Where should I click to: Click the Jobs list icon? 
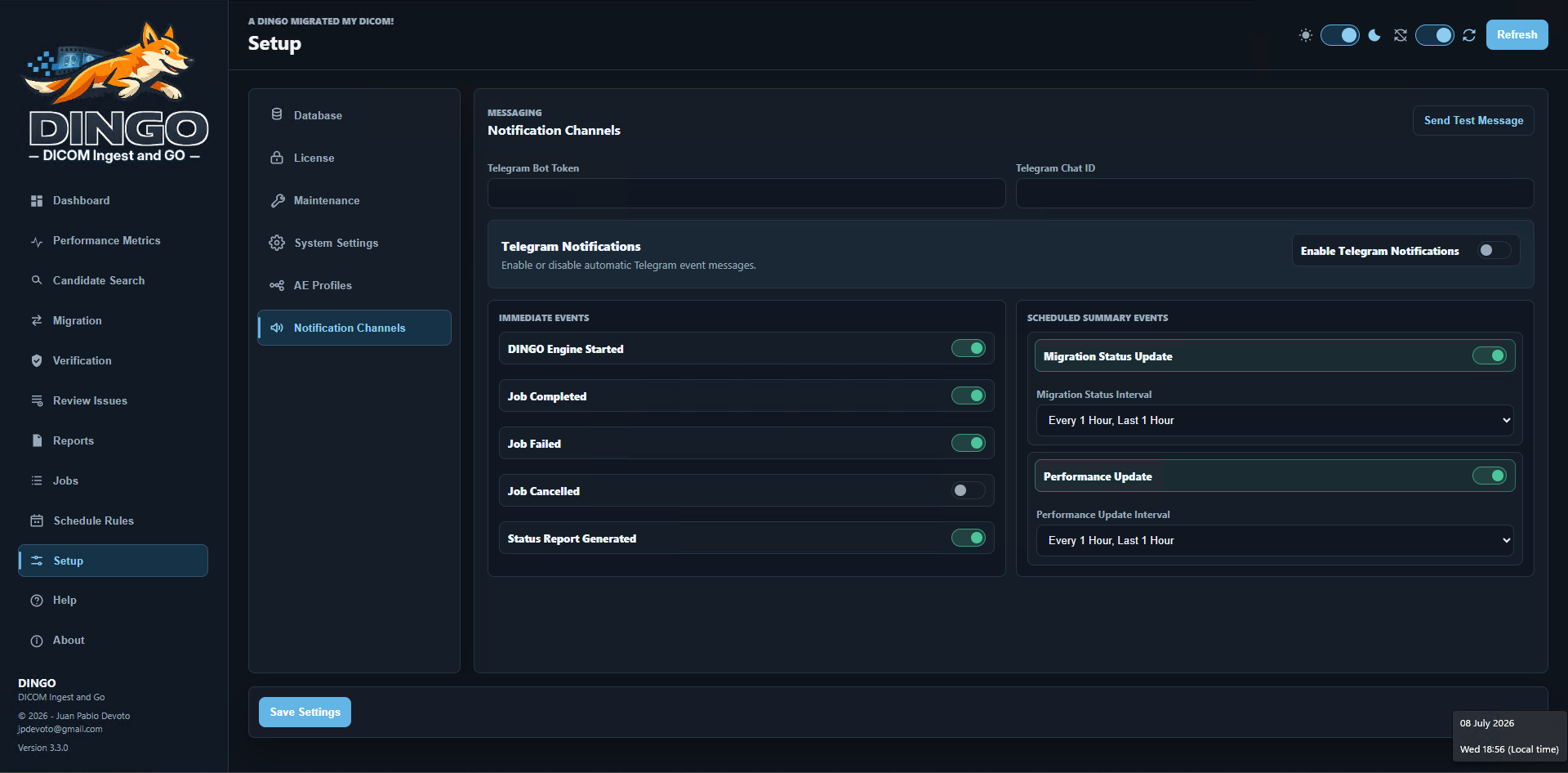(x=37, y=480)
